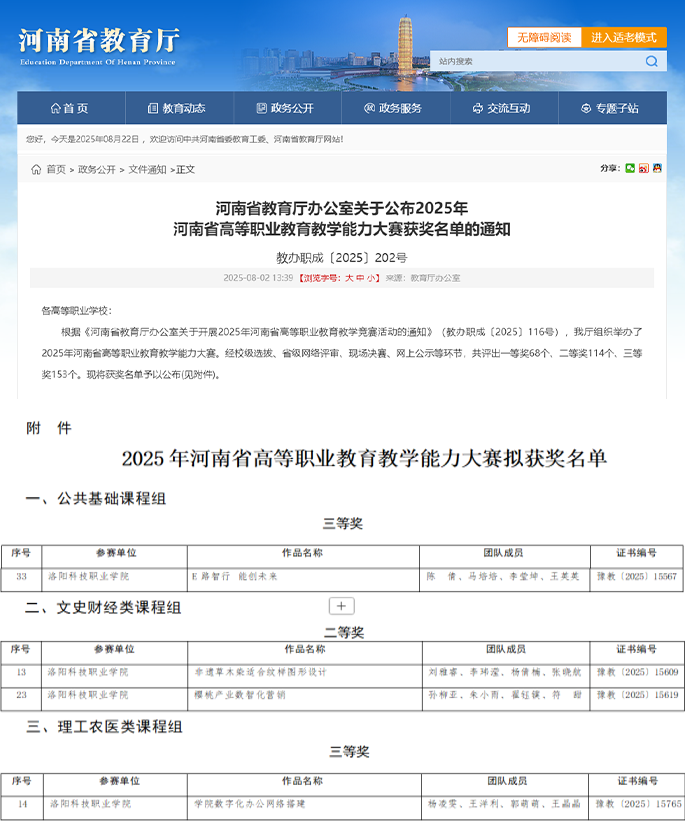Set font size to 中 (medium)
685x827 pixels.
pyautogui.click(x=360, y=278)
